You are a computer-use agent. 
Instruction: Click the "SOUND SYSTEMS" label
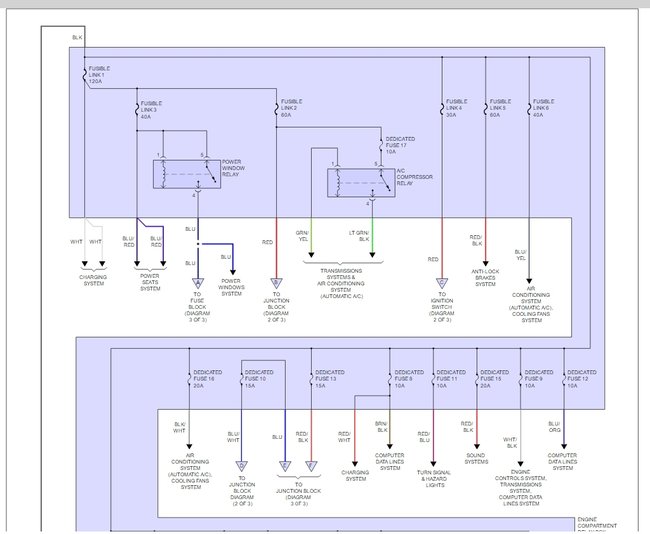coord(477,458)
